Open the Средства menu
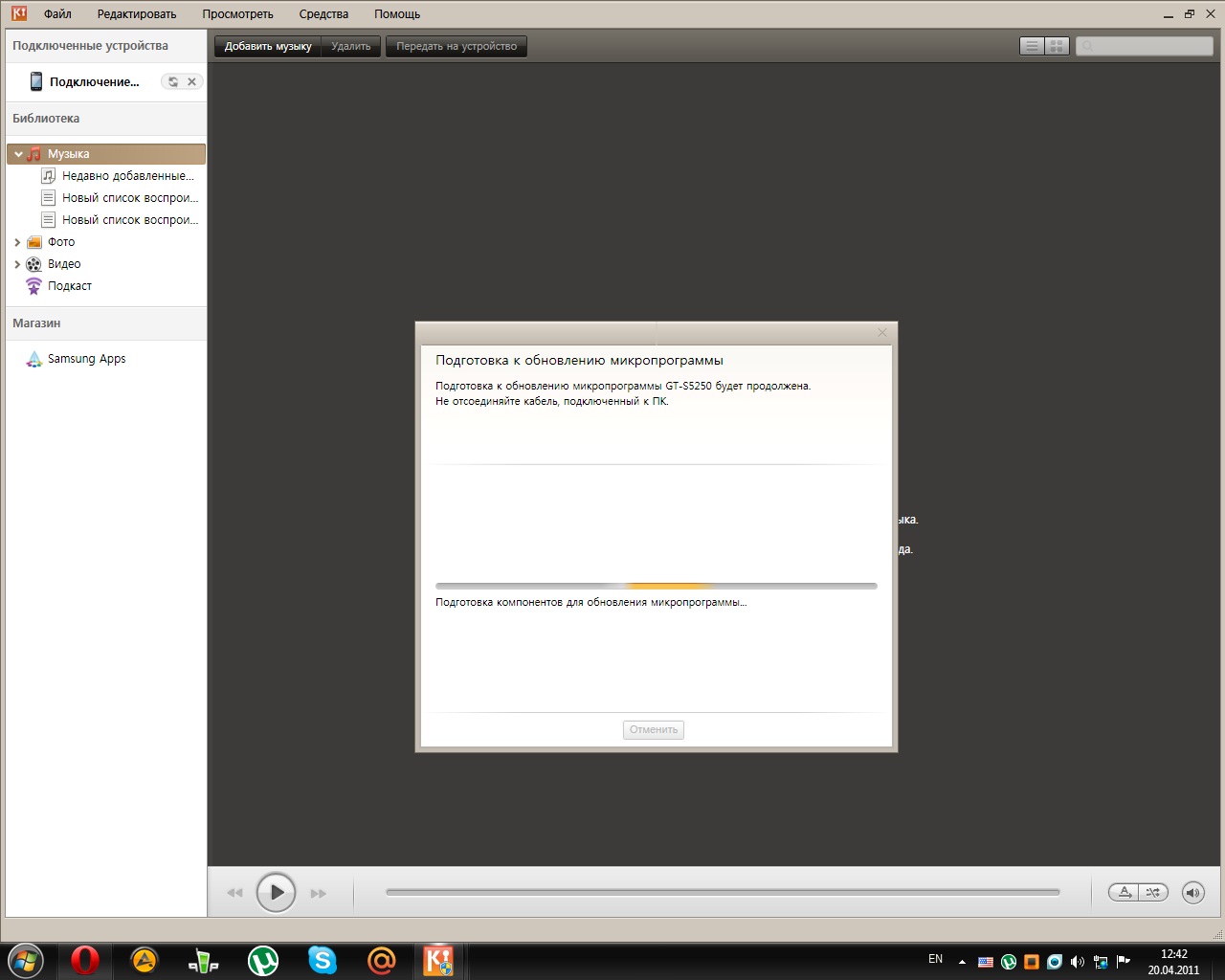The image size is (1225, 980). (323, 14)
